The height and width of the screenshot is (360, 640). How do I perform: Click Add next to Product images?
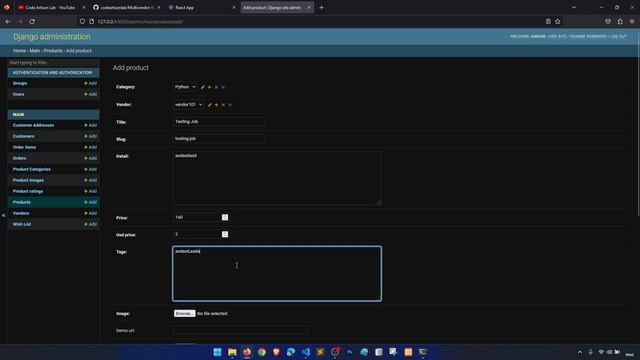point(91,180)
